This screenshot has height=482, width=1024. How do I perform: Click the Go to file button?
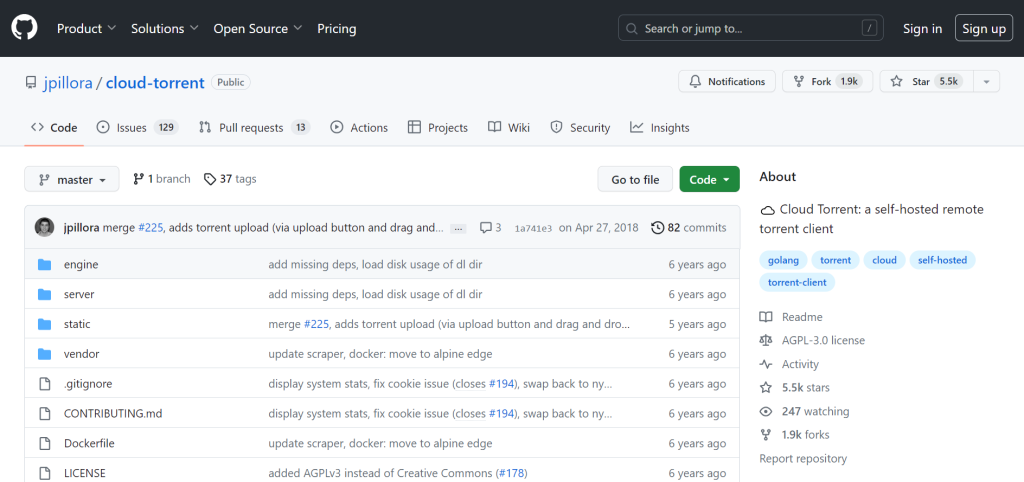[635, 180]
